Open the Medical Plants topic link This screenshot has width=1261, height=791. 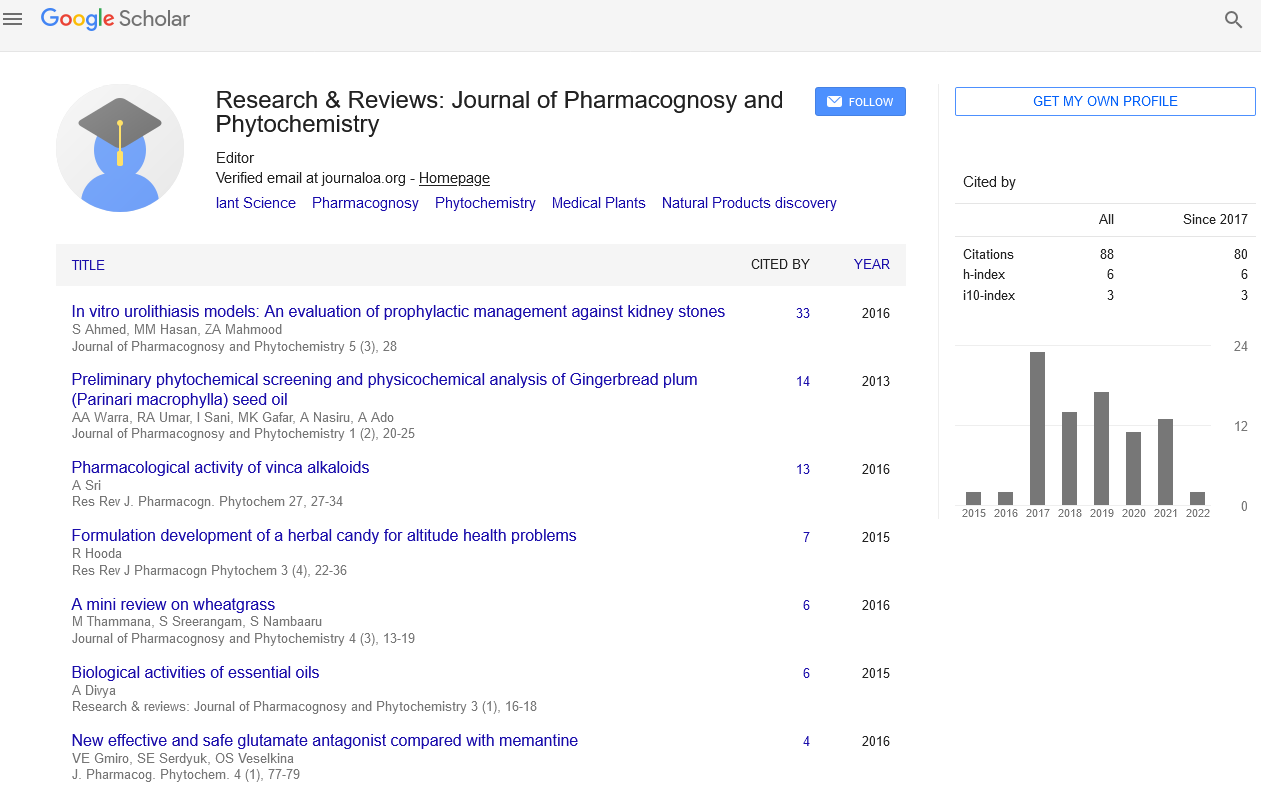coord(598,203)
